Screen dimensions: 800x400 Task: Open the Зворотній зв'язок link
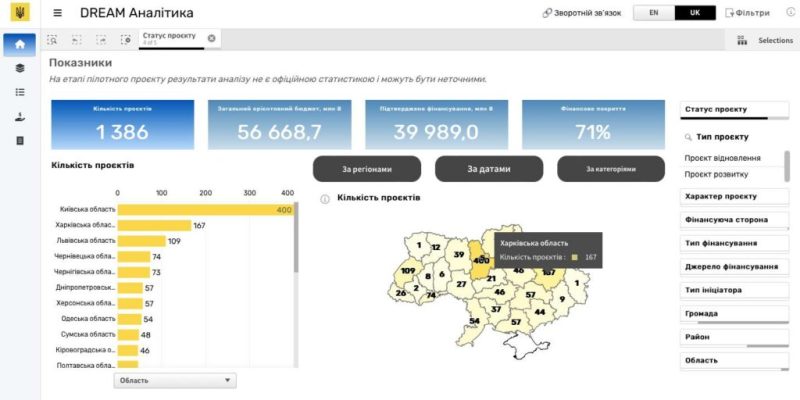point(581,13)
